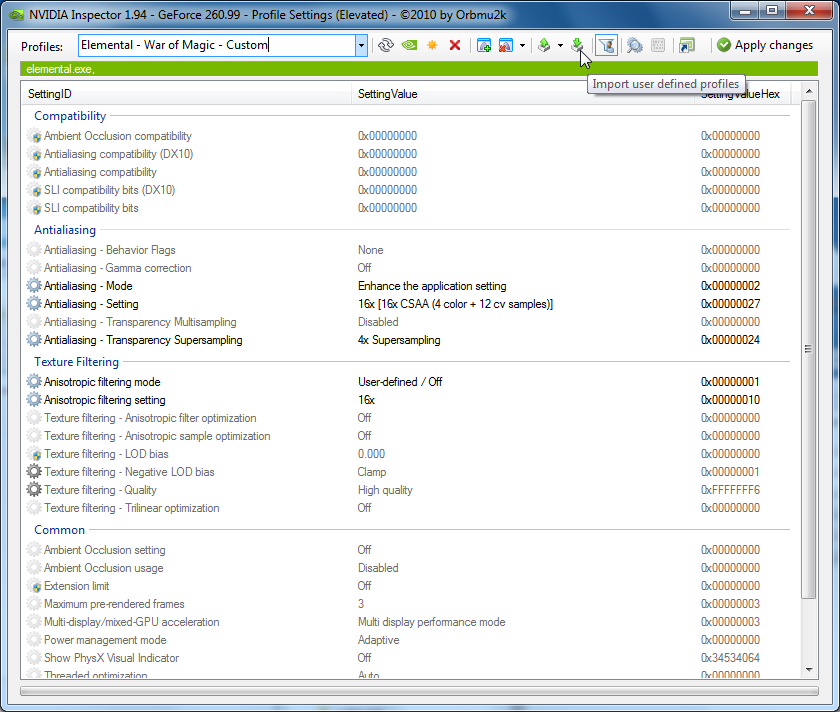Click the Apply changes button

point(764,45)
